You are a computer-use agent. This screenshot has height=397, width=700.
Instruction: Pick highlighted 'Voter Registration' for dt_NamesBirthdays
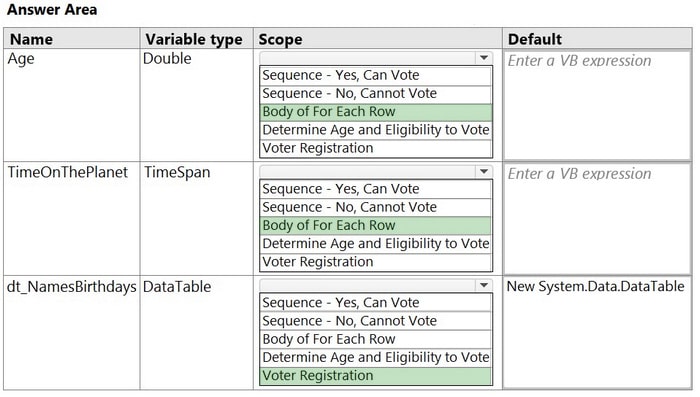pyautogui.click(x=376, y=376)
